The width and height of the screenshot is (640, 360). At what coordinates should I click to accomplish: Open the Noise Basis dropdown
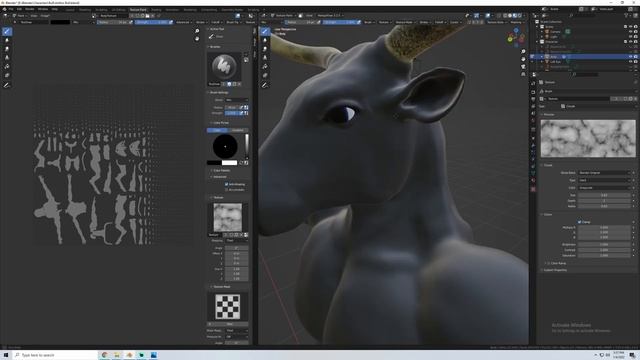click(604, 173)
